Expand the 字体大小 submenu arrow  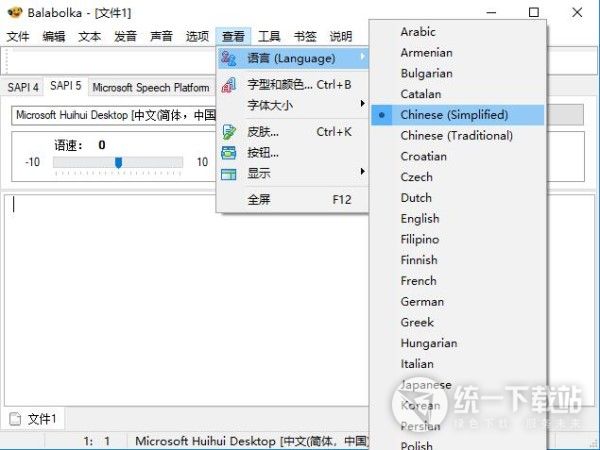[362, 104]
